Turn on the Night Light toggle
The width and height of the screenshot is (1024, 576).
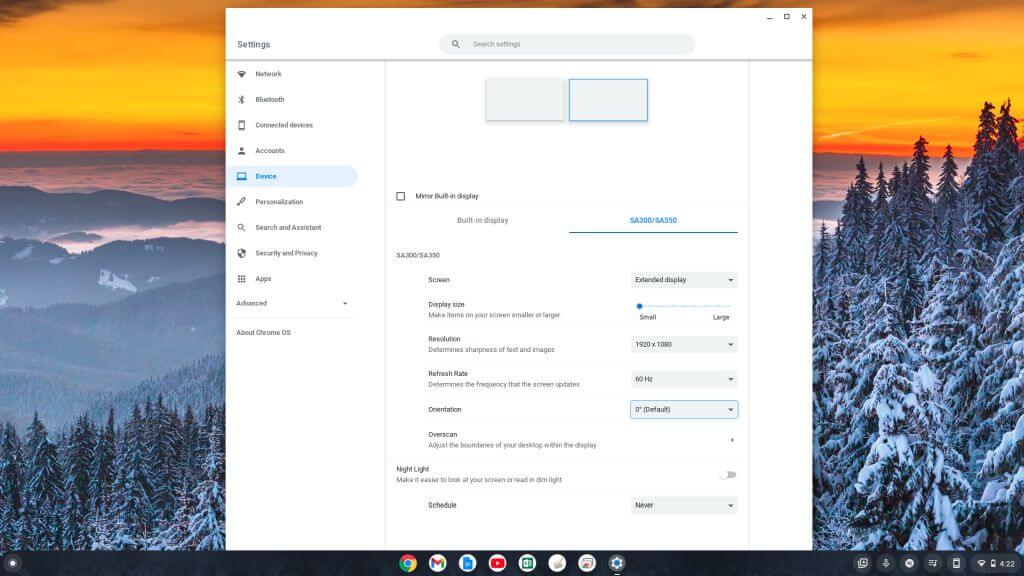(727, 475)
